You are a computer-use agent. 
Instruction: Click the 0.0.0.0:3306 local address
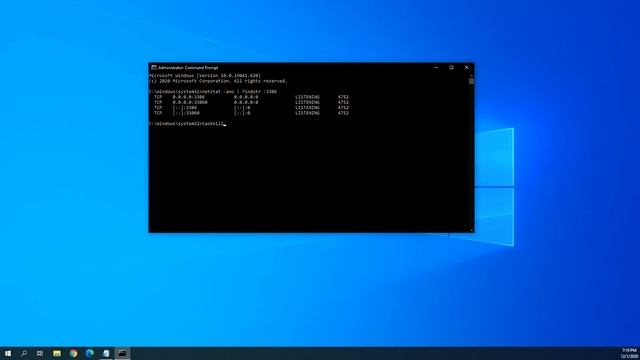point(189,97)
